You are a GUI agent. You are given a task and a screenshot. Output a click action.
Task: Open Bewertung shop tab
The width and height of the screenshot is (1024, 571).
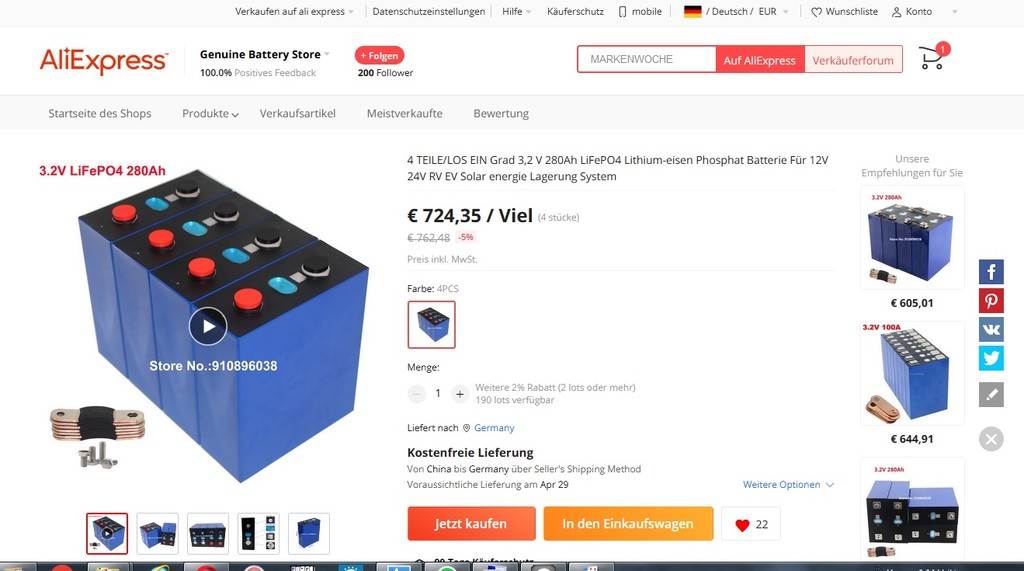(501, 114)
